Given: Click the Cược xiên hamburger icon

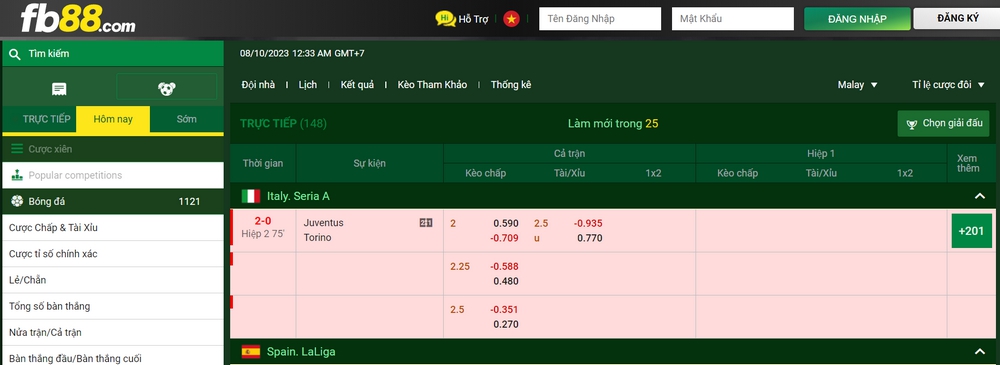Looking at the screenshot, I should [17, 149].
